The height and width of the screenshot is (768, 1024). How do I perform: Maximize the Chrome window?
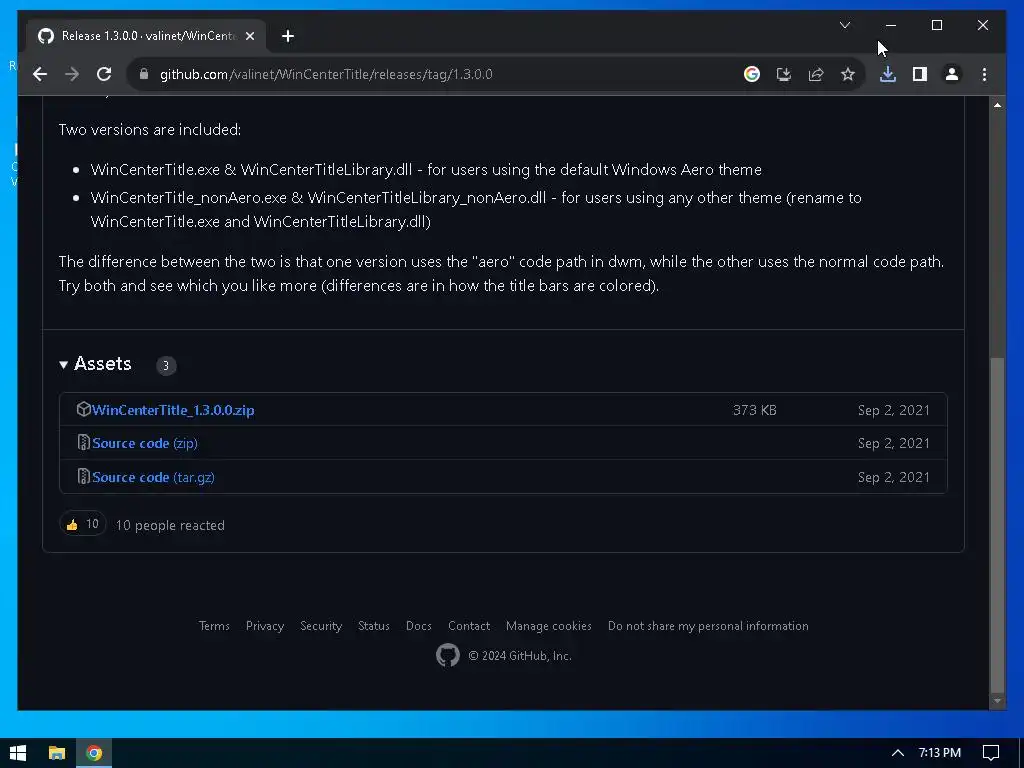[936, 25]
